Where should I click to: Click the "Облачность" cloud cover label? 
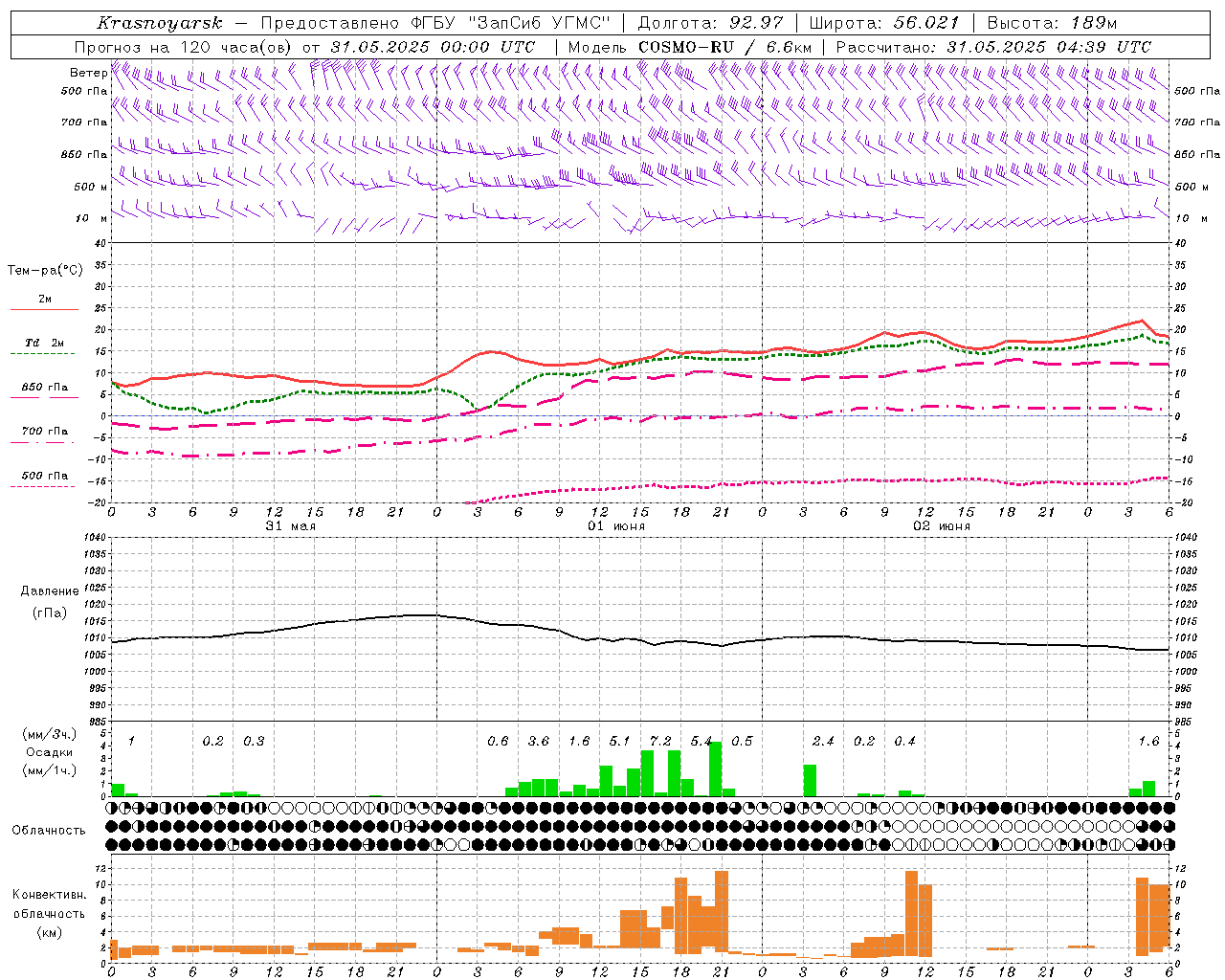[49, 831]
